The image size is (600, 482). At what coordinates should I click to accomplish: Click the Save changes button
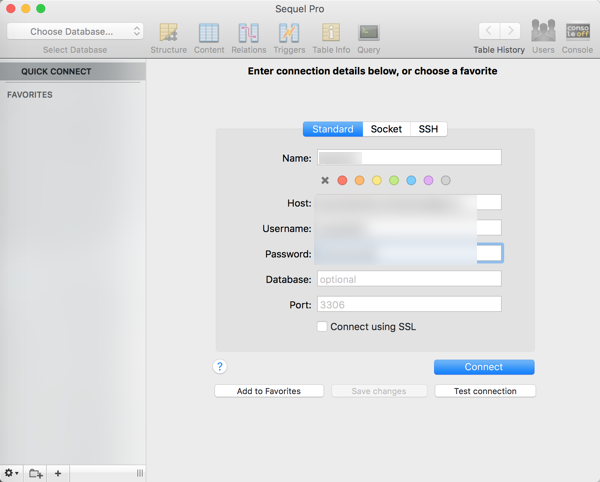click(x=379, y=391)
